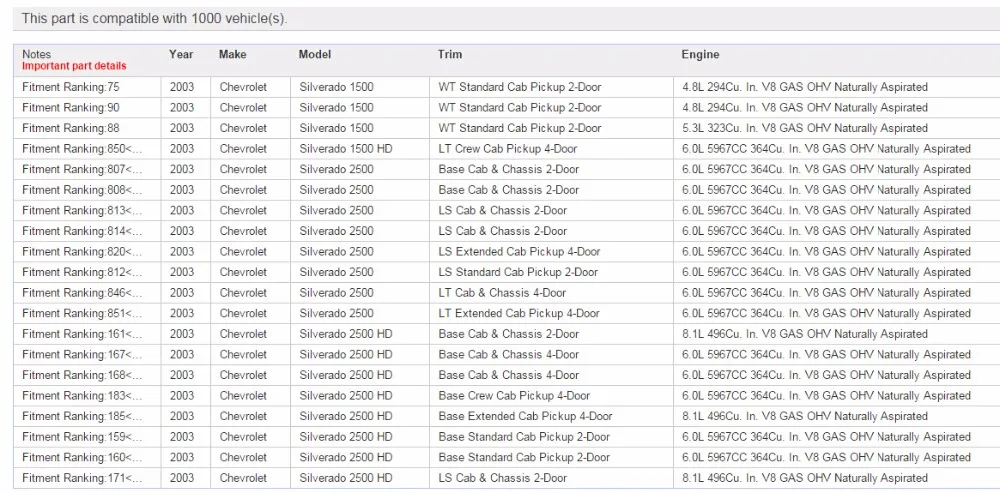
Task: Click 'Chevrolet' in the Ranking:90 row
Action: click(x=250, y=107)
